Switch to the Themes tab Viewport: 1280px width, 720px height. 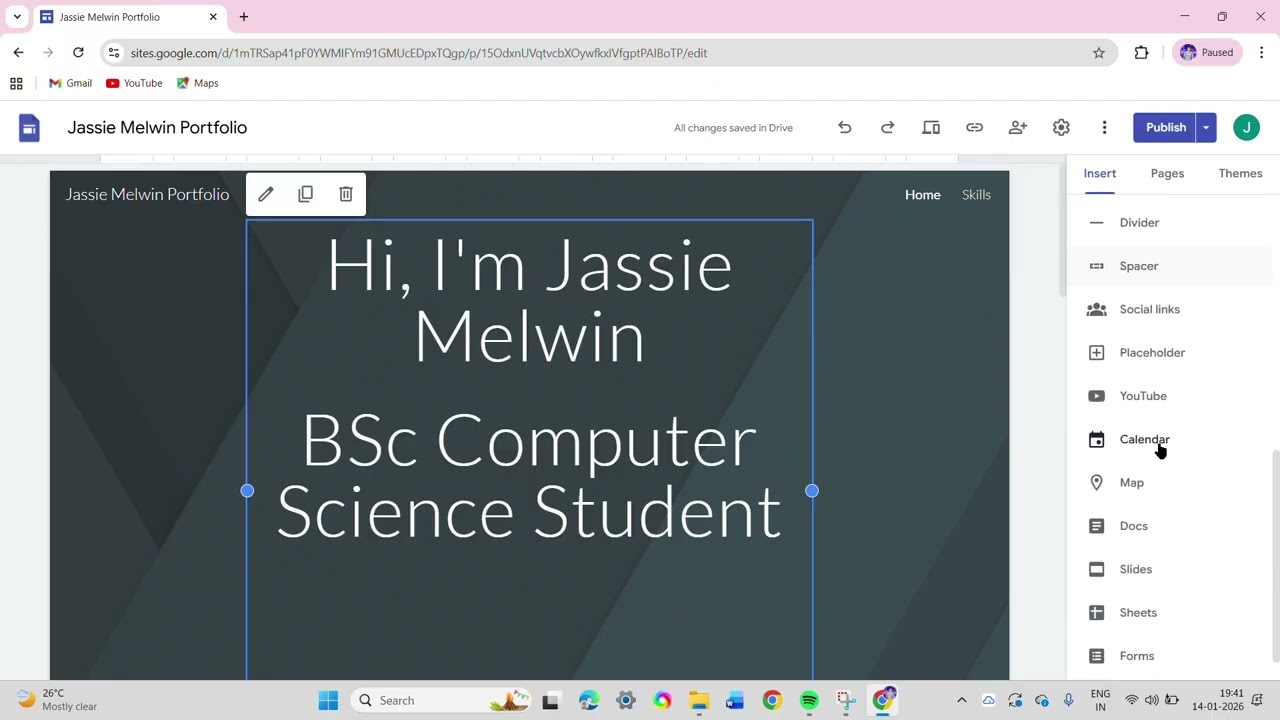[x=1240, y=173]
